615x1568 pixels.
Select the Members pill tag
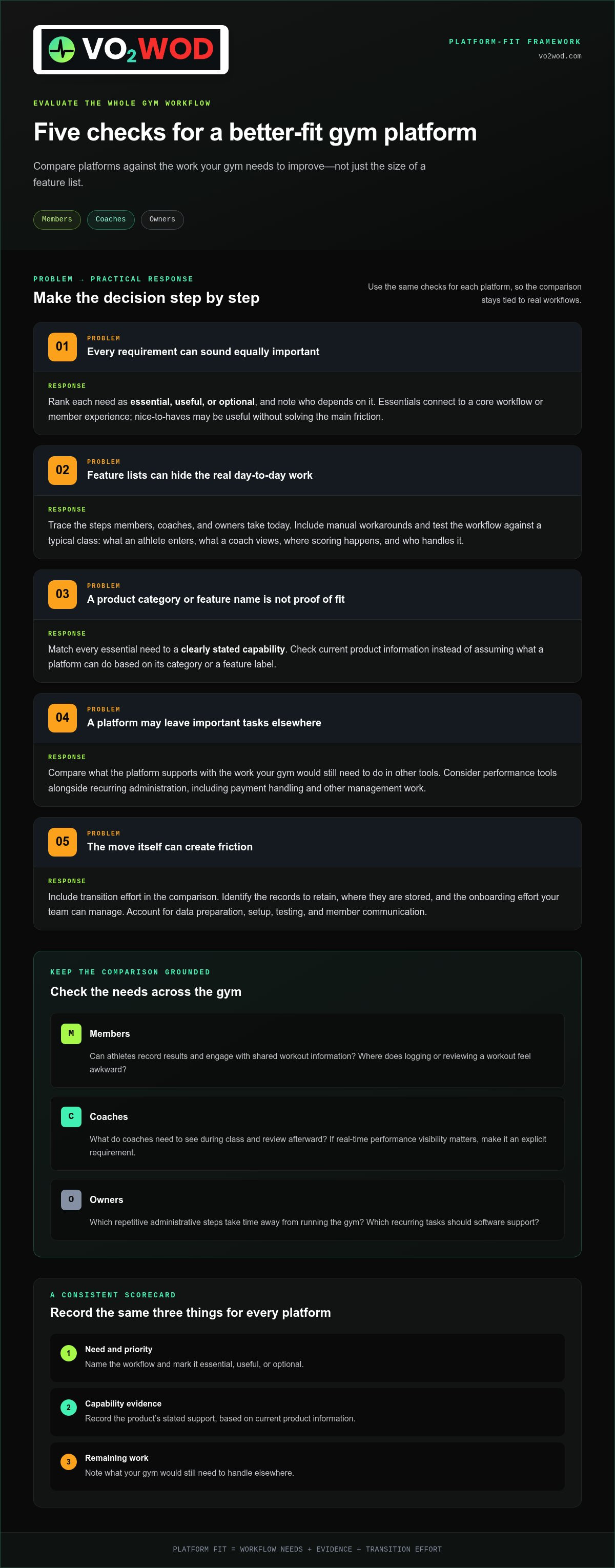[x=56, y=220]
